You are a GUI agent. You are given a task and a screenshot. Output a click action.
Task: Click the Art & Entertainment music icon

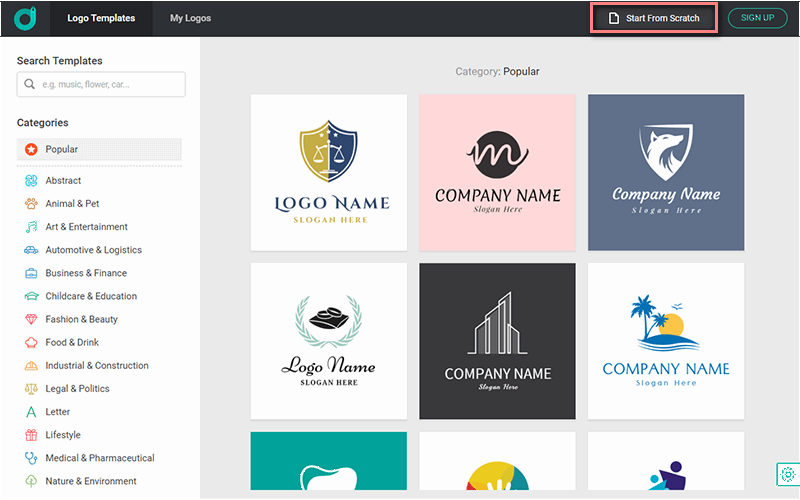(x=31, y=227)
